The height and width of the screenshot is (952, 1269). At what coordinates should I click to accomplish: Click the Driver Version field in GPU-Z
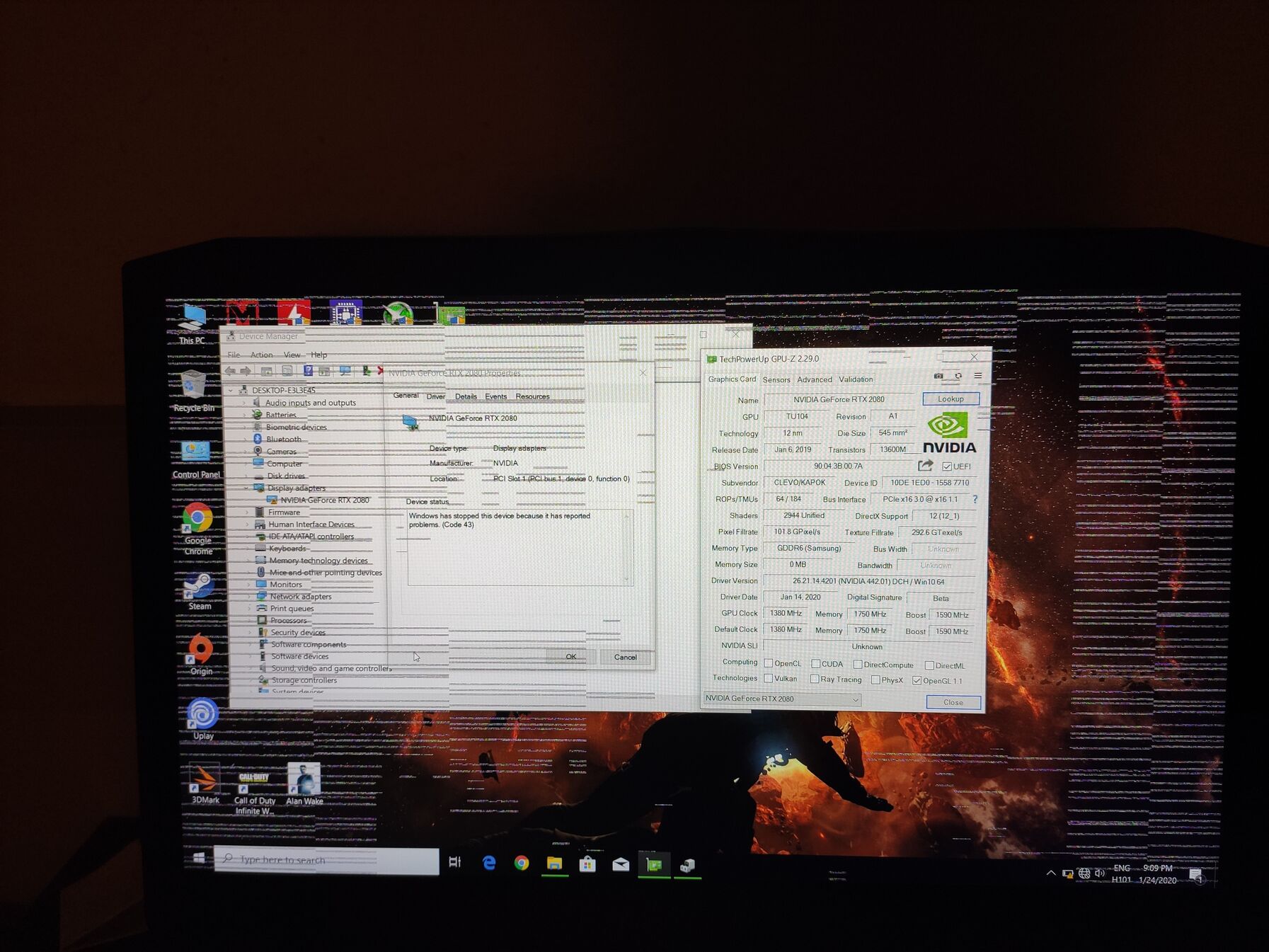(x=869, y=581)
